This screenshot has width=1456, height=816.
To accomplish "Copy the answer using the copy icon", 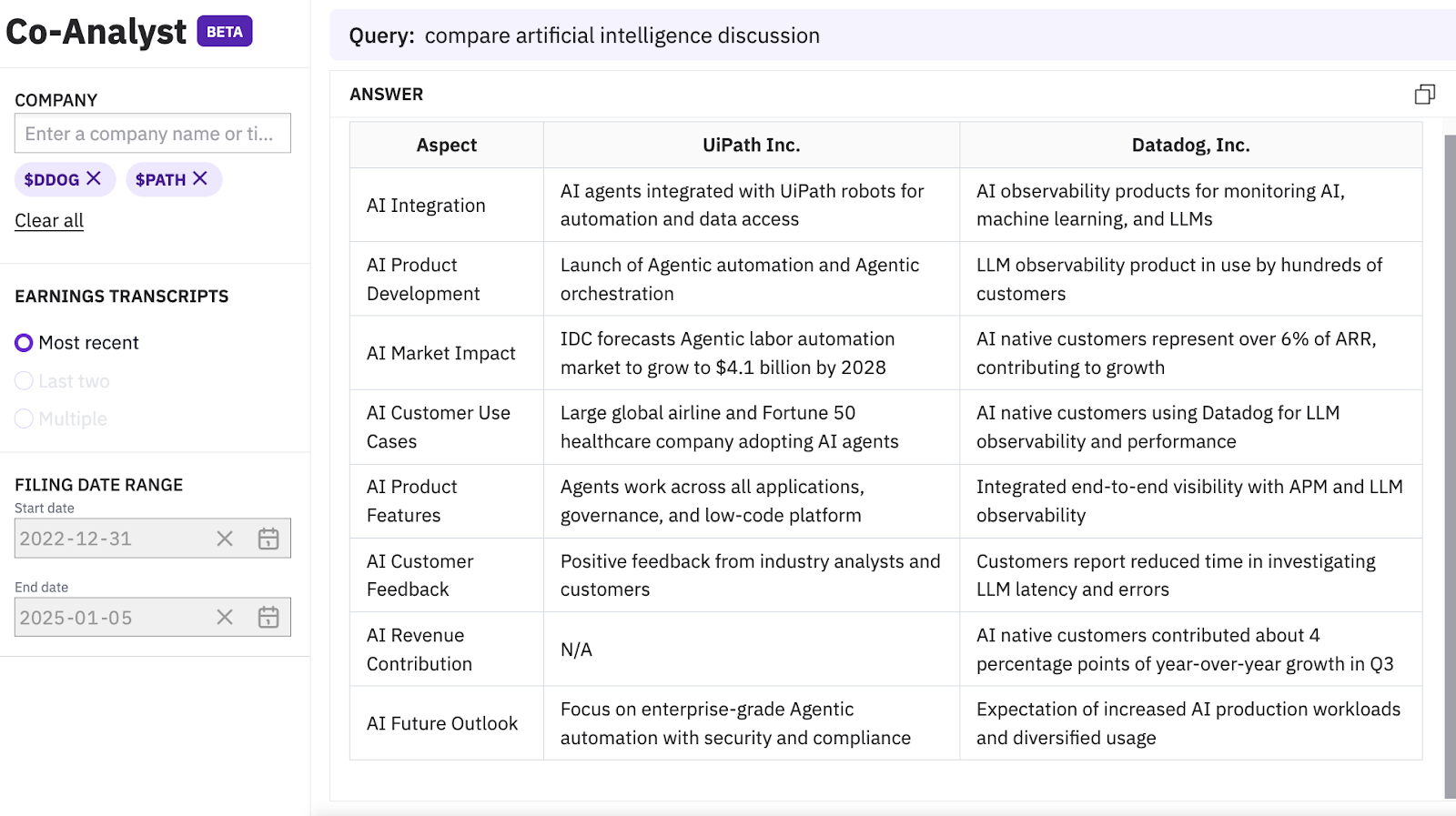I will [1424, 95].
